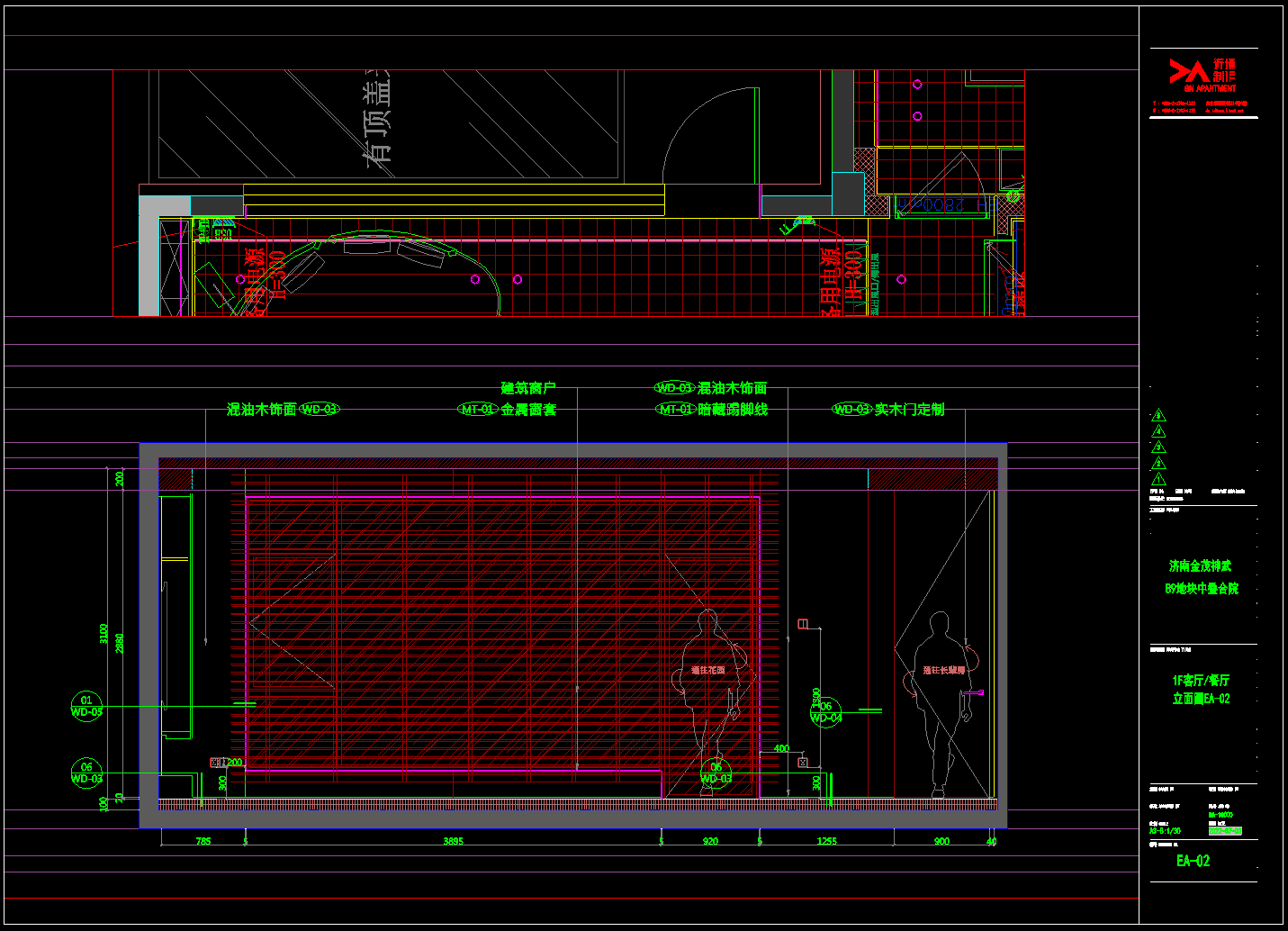Pick the 06 WD-03 bubble outside the left wall

tap(86, 773)
